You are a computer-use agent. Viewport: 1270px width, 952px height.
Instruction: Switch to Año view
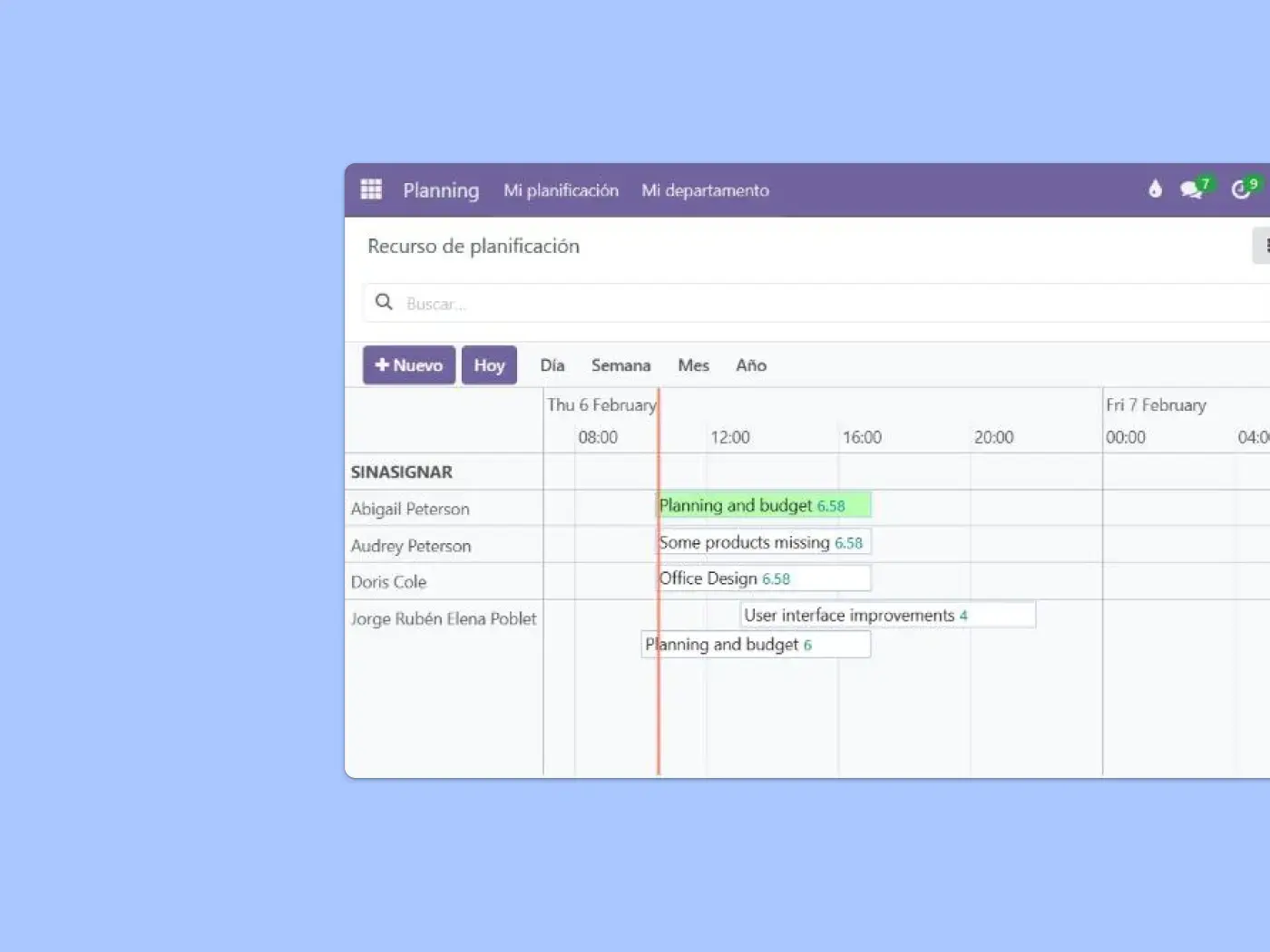coord(751,365)
